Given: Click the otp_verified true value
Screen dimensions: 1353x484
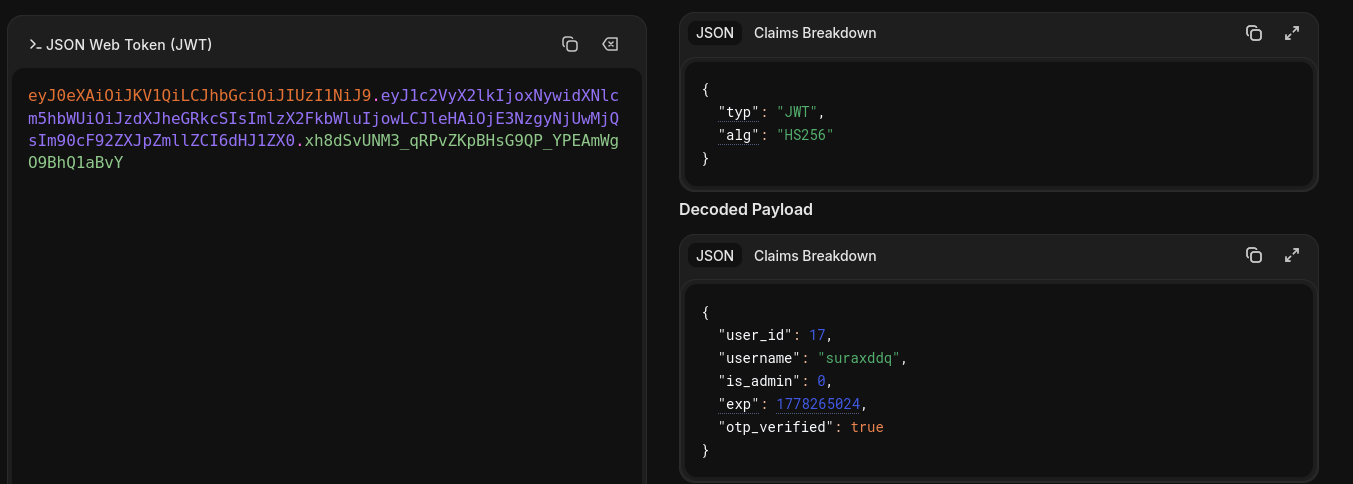Looking at the screenshot, I should pyautogui.click(x=867, y=427).
